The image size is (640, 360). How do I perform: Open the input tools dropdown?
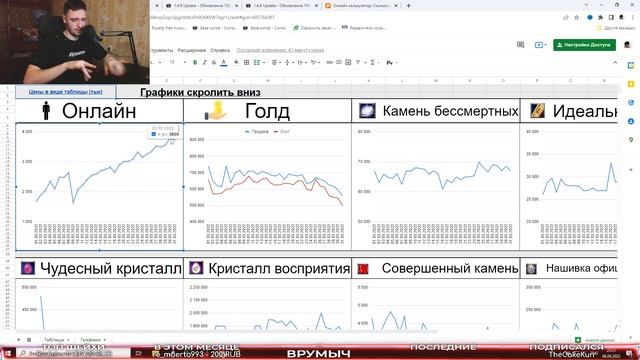tap(391, 62)
